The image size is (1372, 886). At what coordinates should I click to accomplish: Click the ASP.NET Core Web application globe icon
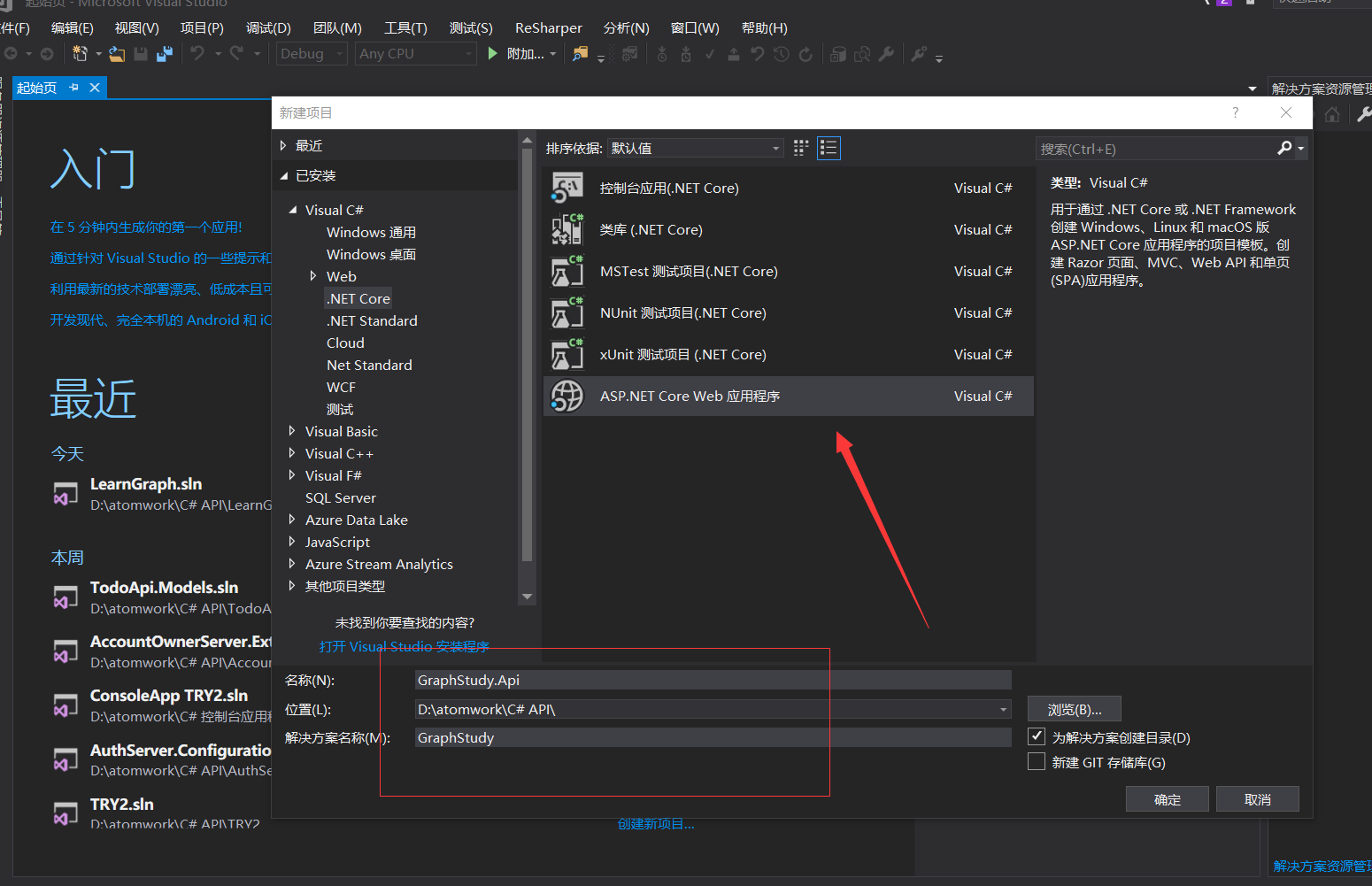coord(567,396)
